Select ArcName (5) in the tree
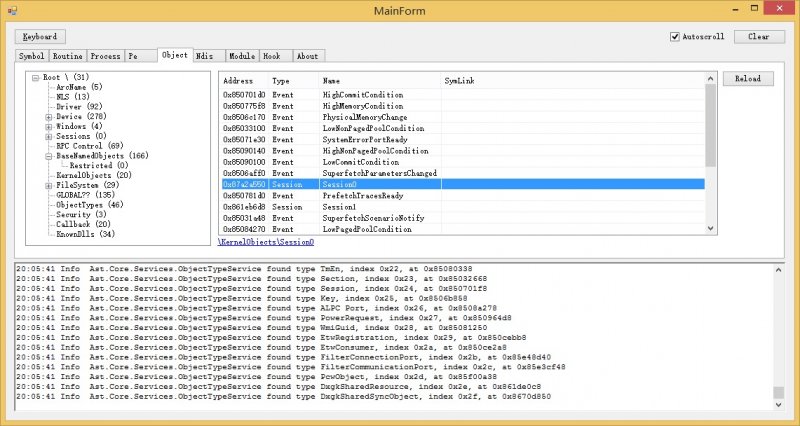 click(x=79, y=87)
